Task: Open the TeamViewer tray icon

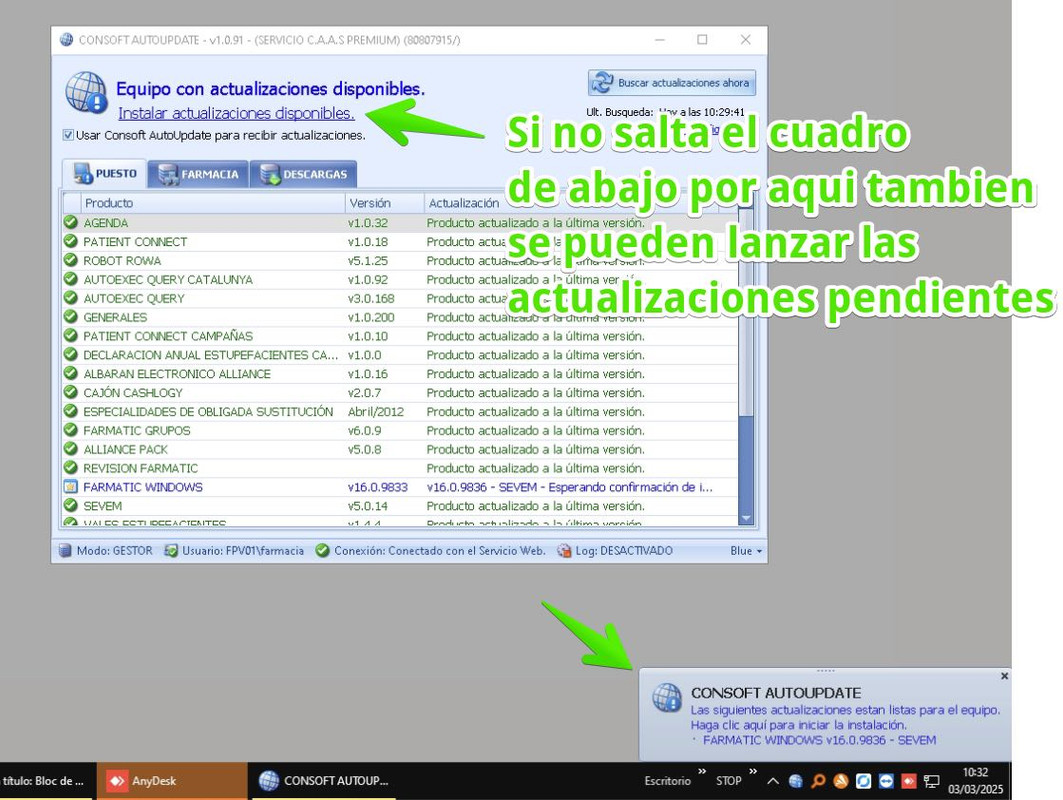Action: (886, 781)
